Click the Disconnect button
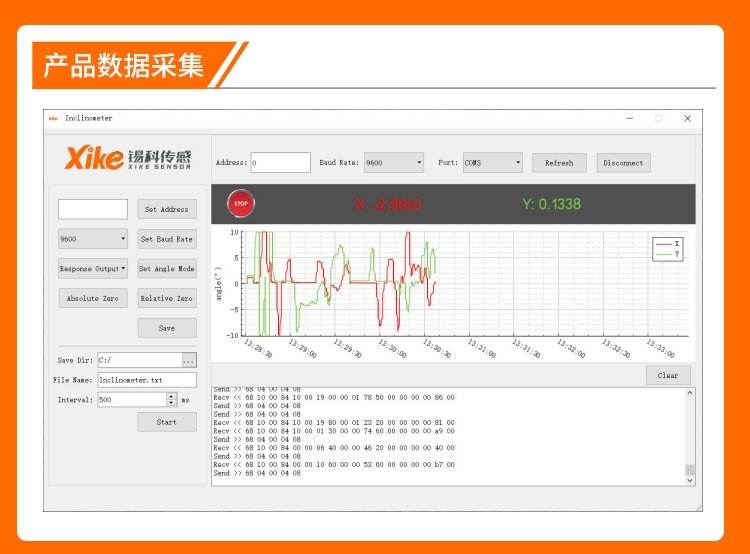 [623, 162]
